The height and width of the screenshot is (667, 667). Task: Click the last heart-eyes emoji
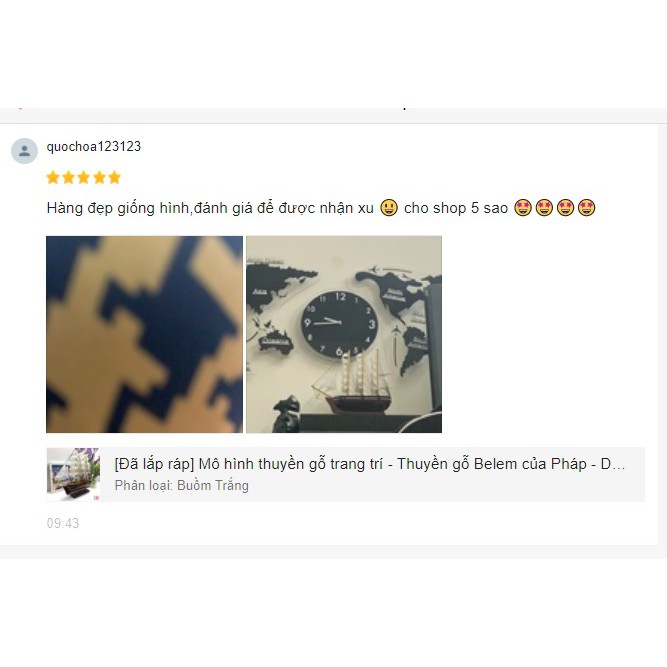pyautogui.click(x=587, y=208)
